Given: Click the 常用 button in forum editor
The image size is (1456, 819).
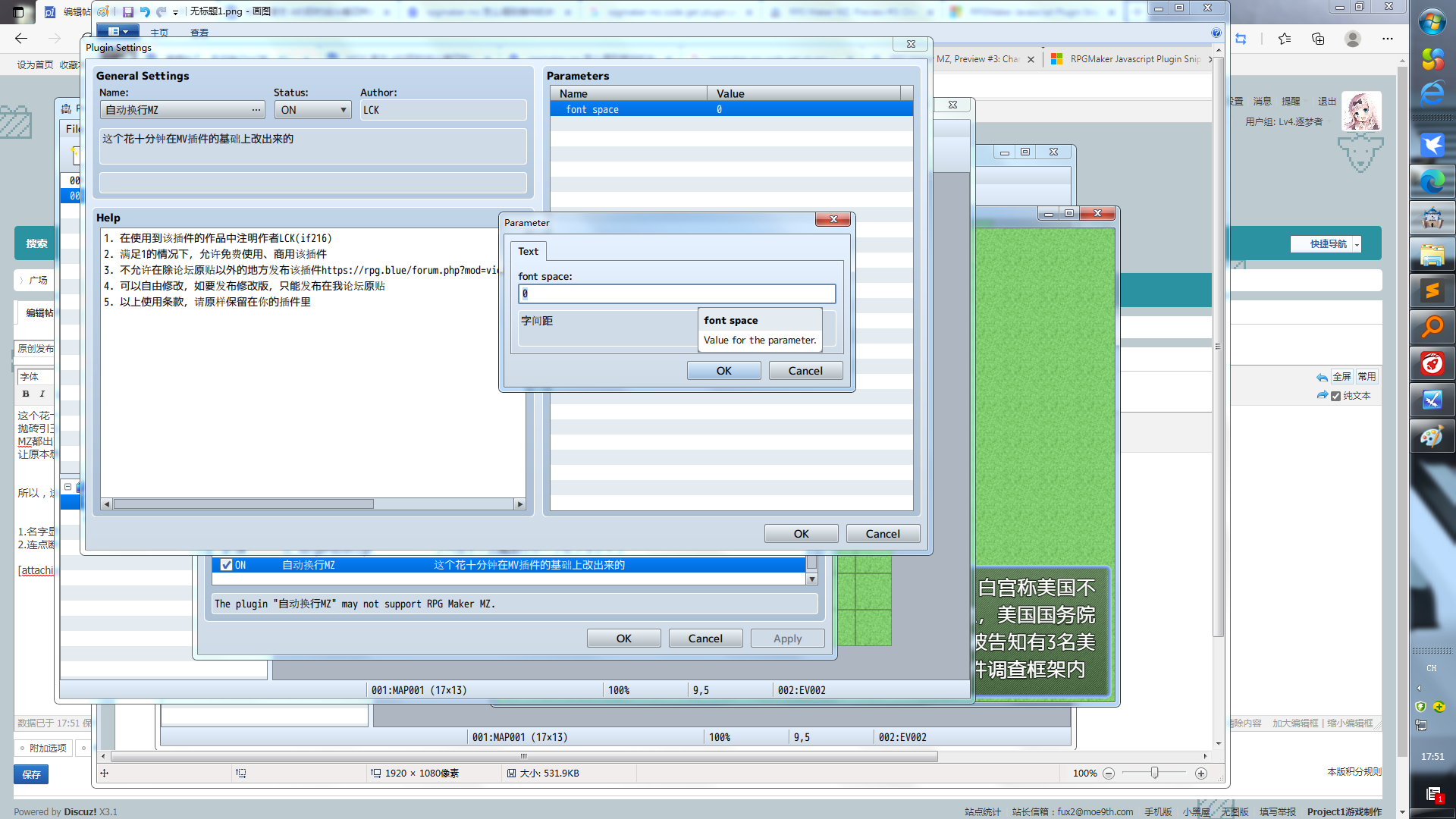Looking at the screenshot, I should coord(1367,377).
